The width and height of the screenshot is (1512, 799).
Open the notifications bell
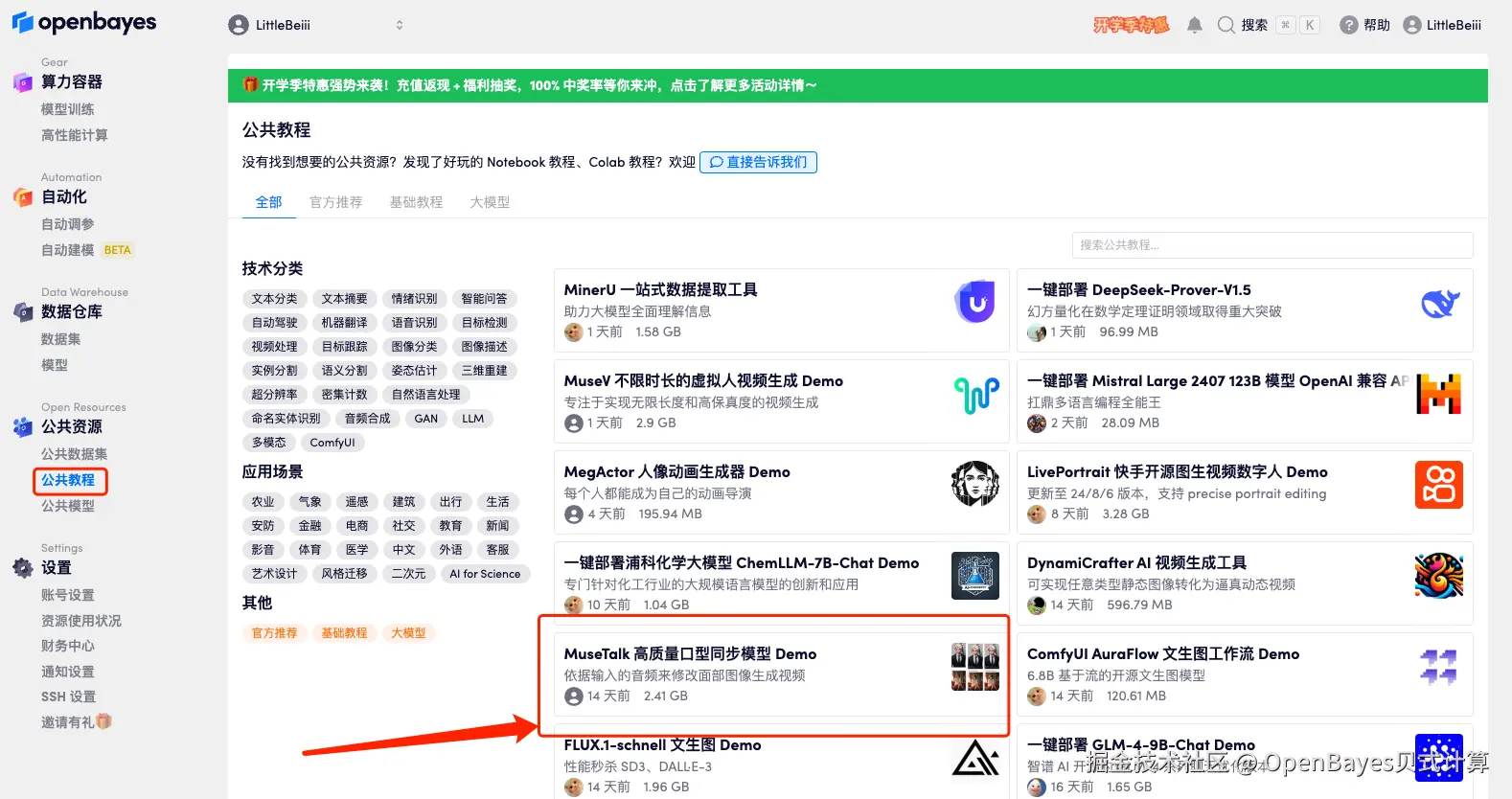click(x=1194, y=25)
